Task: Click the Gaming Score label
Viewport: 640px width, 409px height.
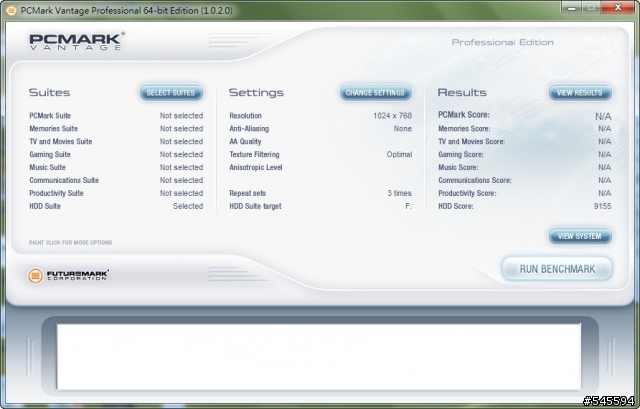Action: pos(460,154)
